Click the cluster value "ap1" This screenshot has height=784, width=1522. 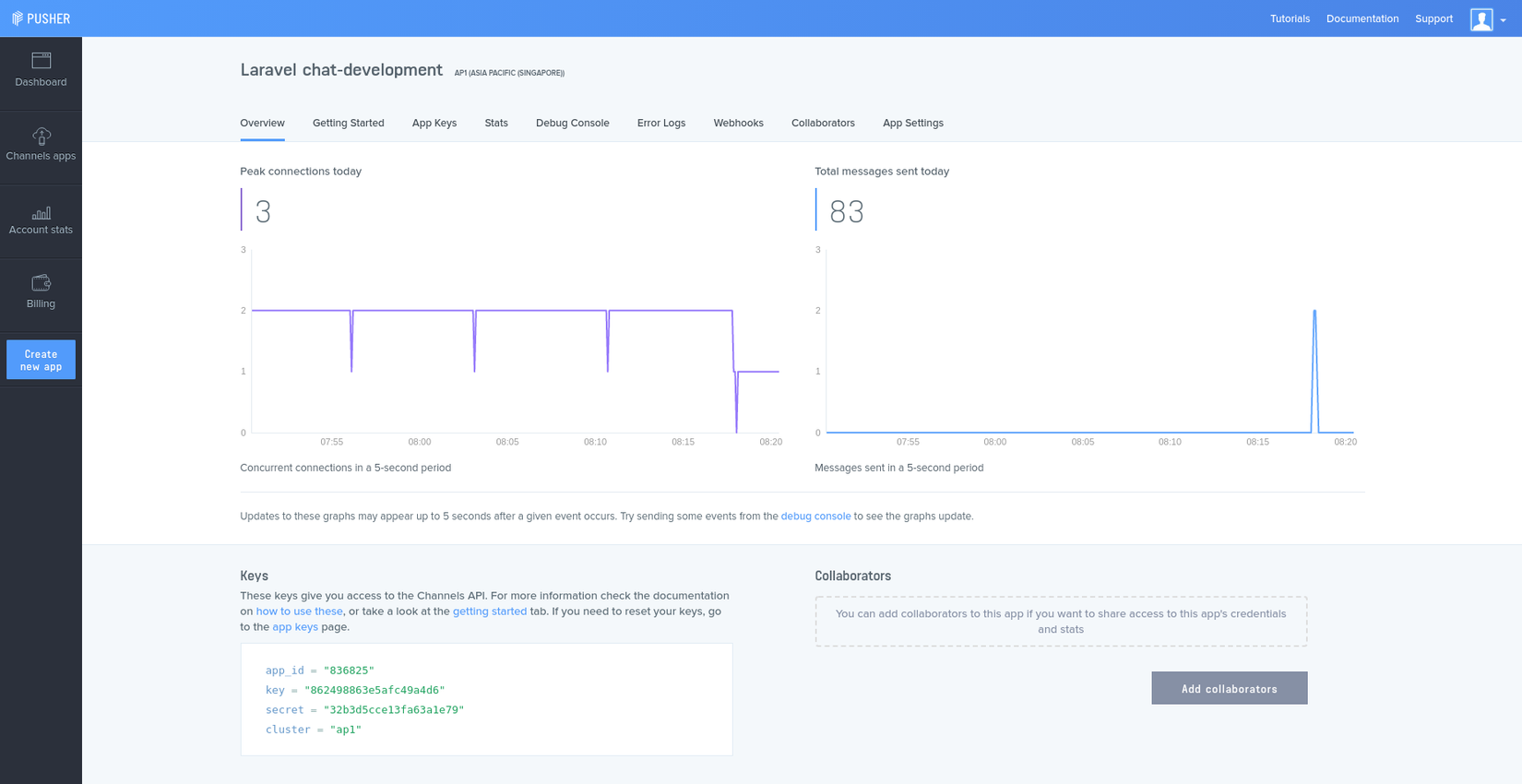pos(346,730)
